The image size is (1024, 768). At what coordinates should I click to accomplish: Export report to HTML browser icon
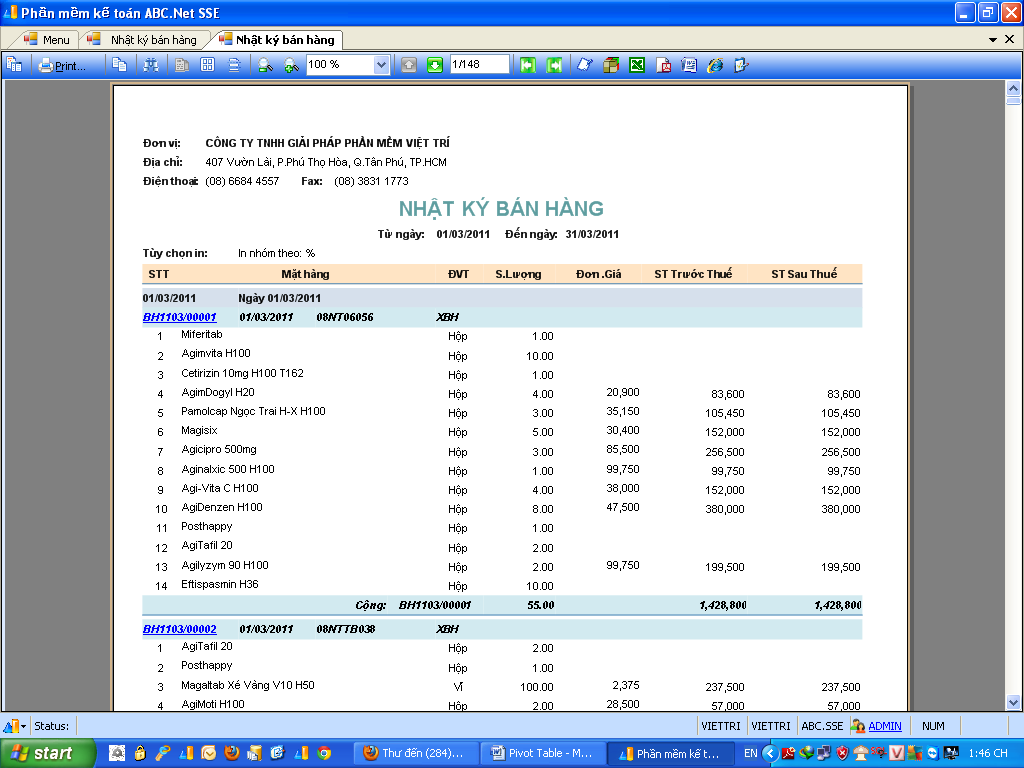tap(715, 65)
